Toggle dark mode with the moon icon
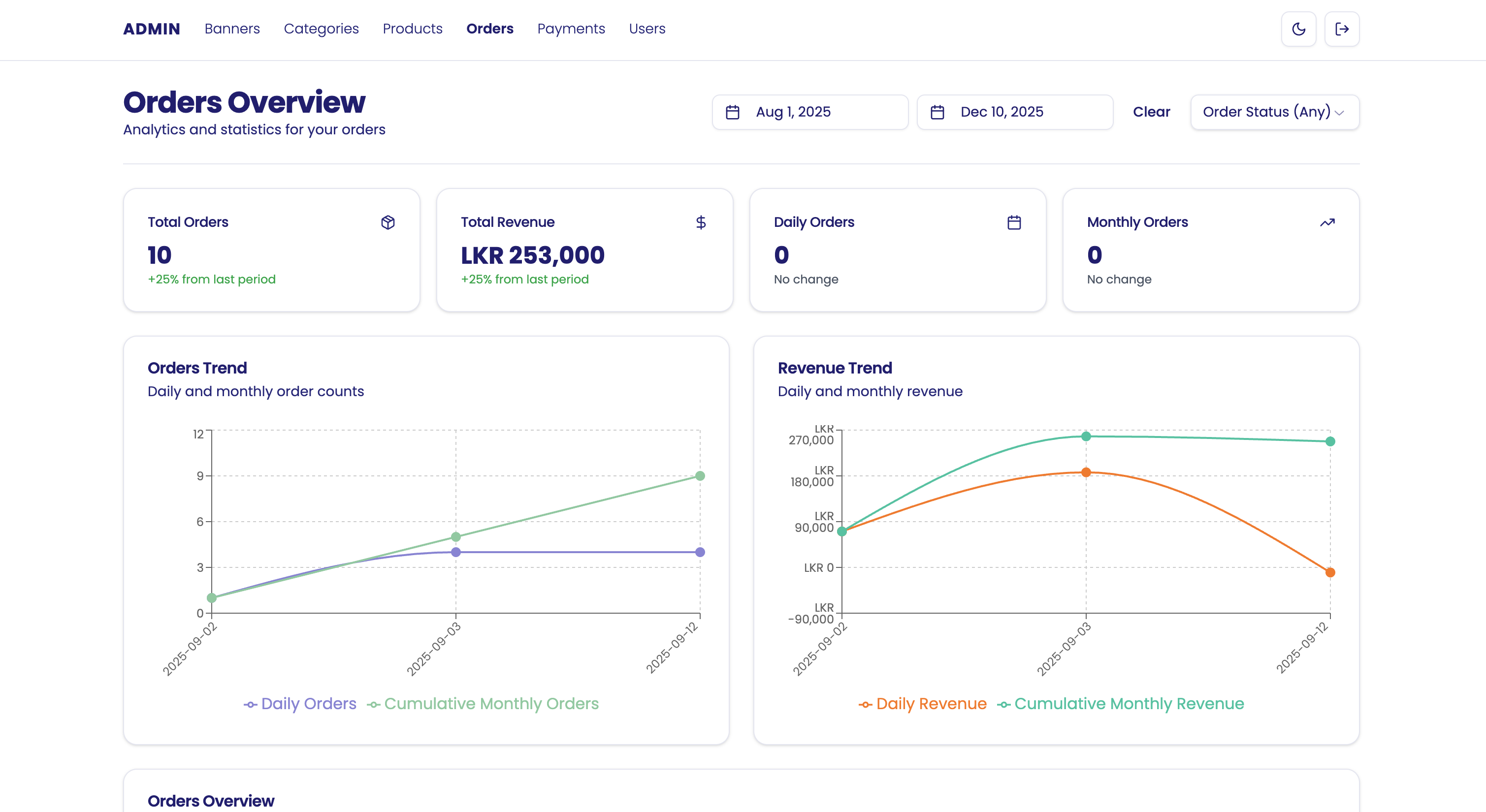Screen dimensions: 1486x812 pos(1298,29)
